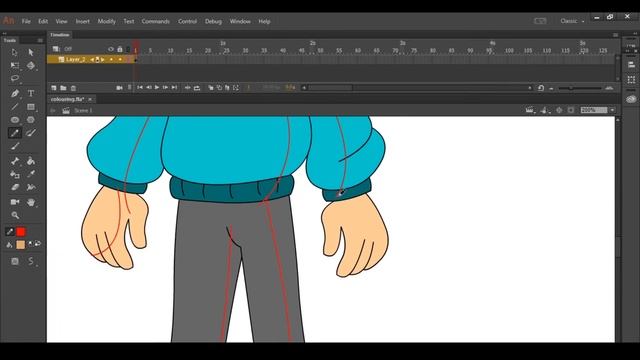
Task: Open the Modify menu
Action: click(x=107, y=21)
